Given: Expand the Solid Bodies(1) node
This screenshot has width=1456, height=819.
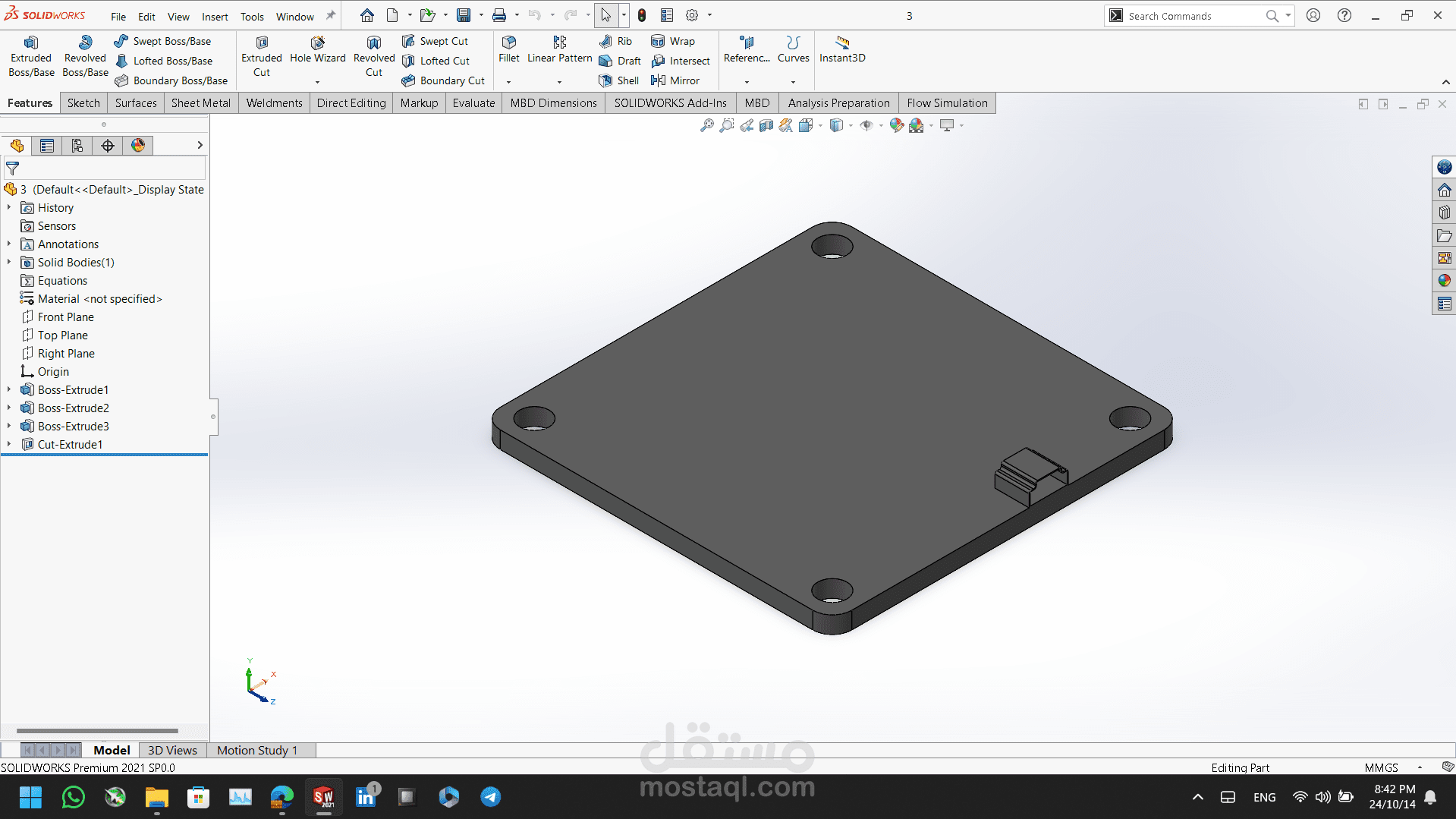Looking at the screenshot, I should tap(9, 262).
